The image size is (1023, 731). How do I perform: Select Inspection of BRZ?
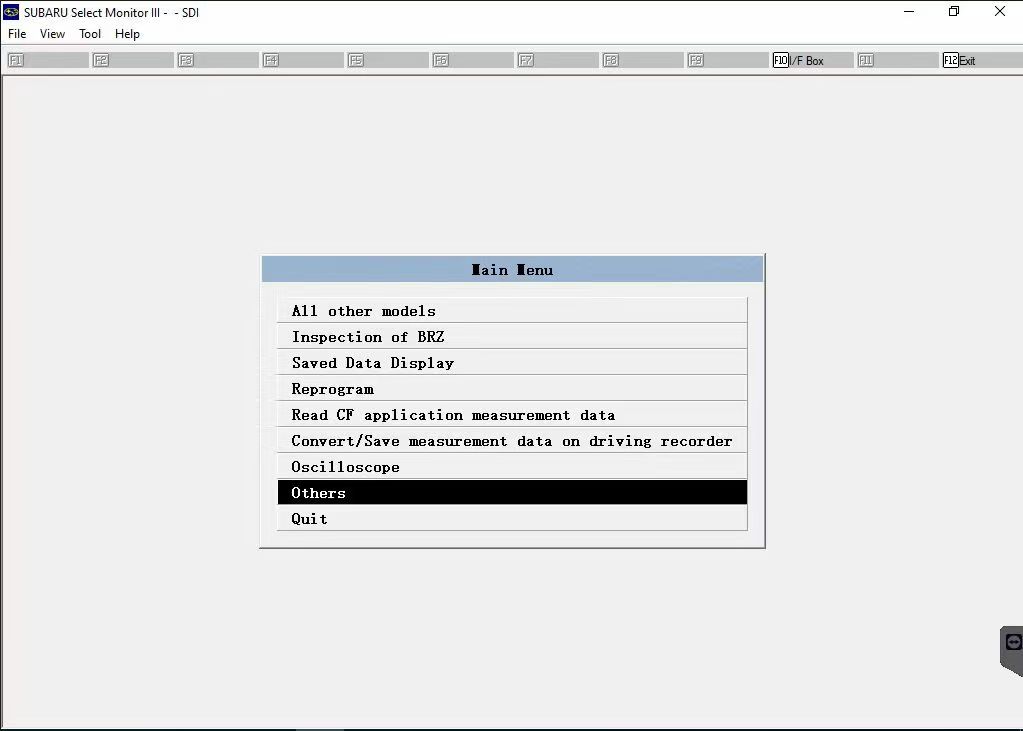(x=512, y=337)
